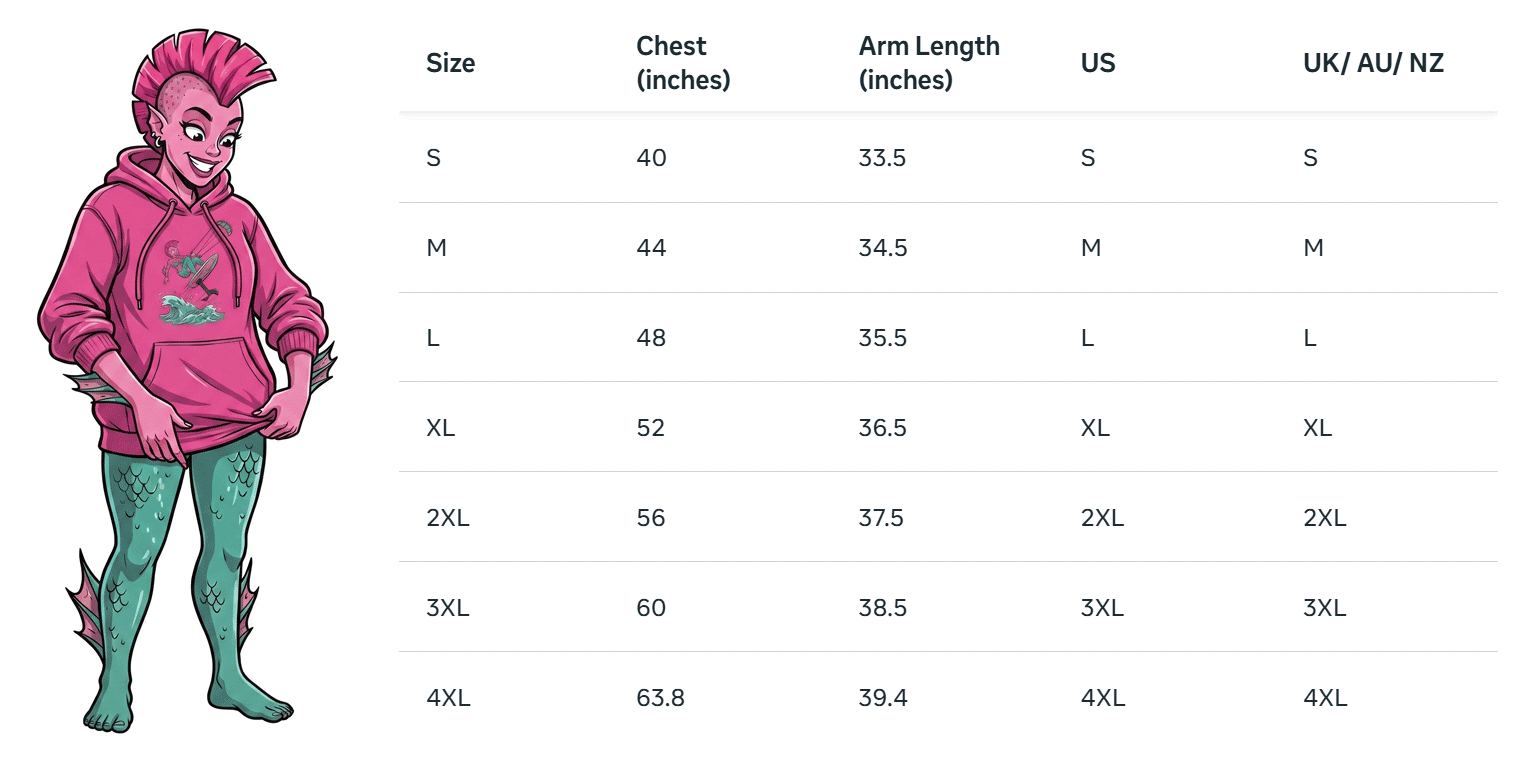Click the chest value 60
Image resolution: width=1520 pixels, height=767 pixels.
click(651, 608)
